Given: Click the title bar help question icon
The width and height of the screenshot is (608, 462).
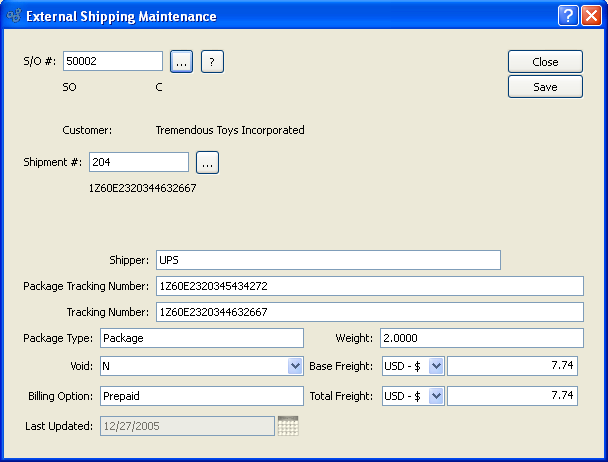Looking at the screenshot, I should tap(567, 16).
